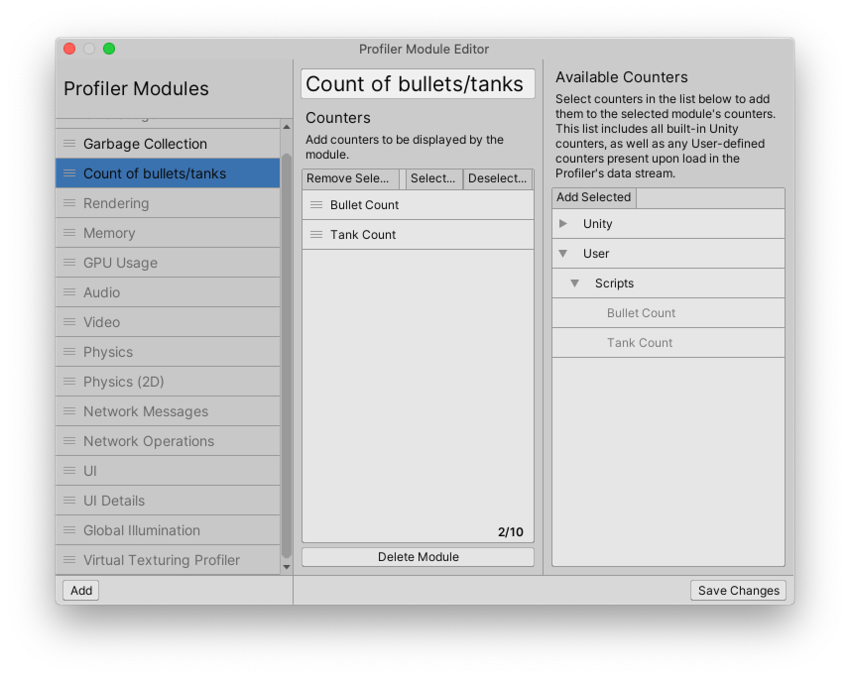Click the drag handle for UI Details module
850x678 pixels.
point(67,500)
